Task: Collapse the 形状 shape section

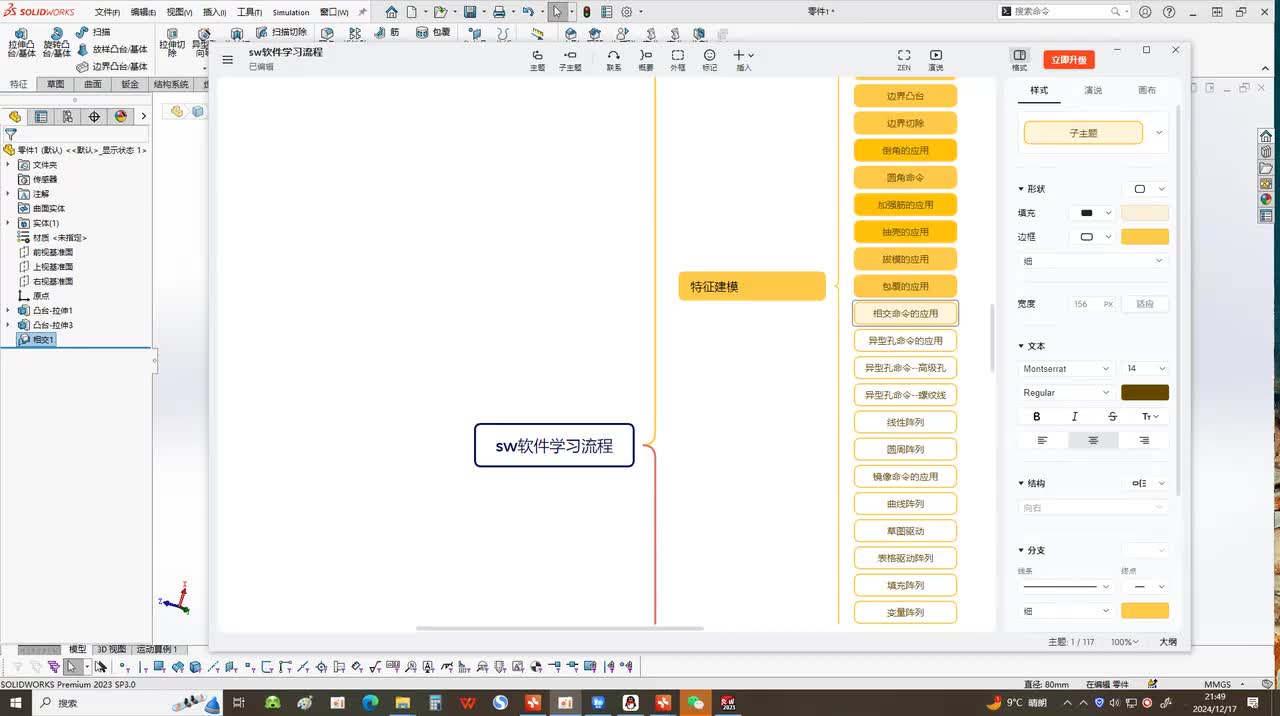Action: coord(1021,189)
